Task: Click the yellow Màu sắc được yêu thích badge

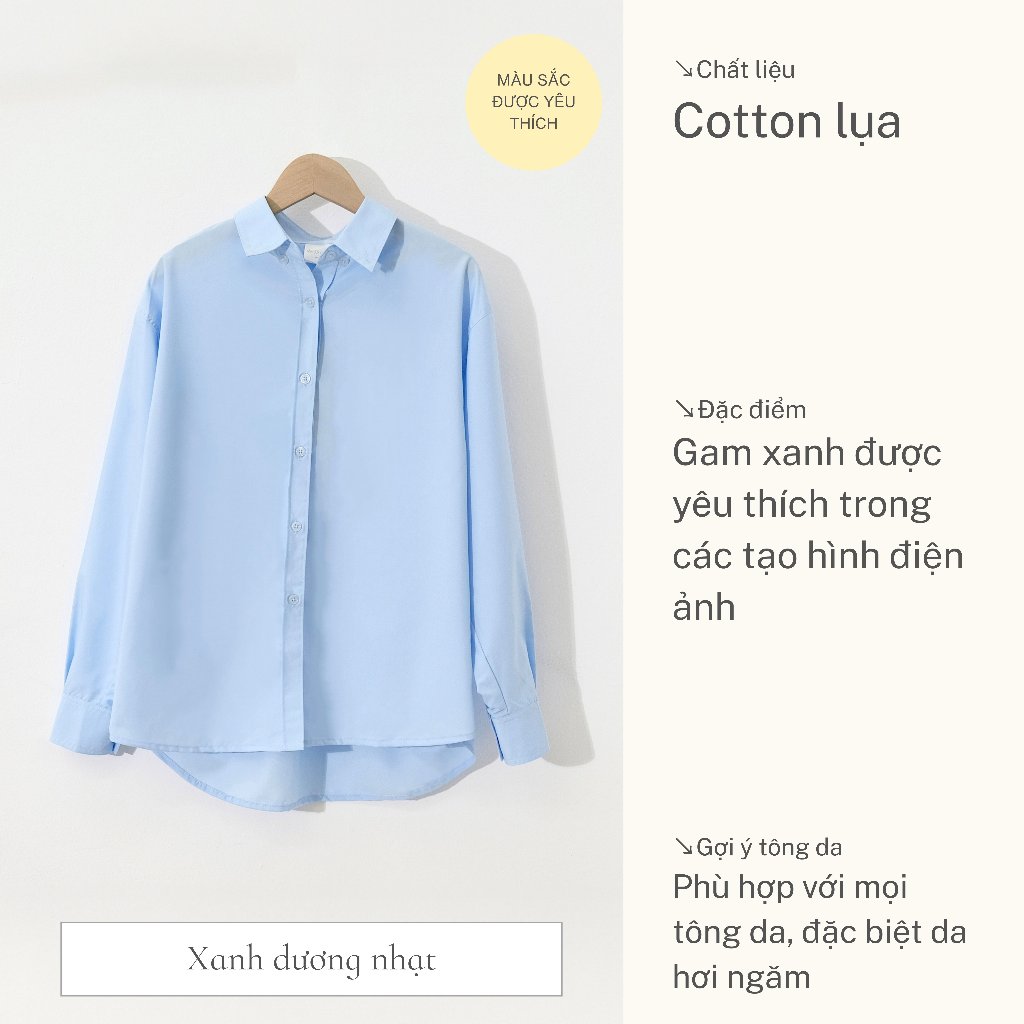Action: click(534, 102)
